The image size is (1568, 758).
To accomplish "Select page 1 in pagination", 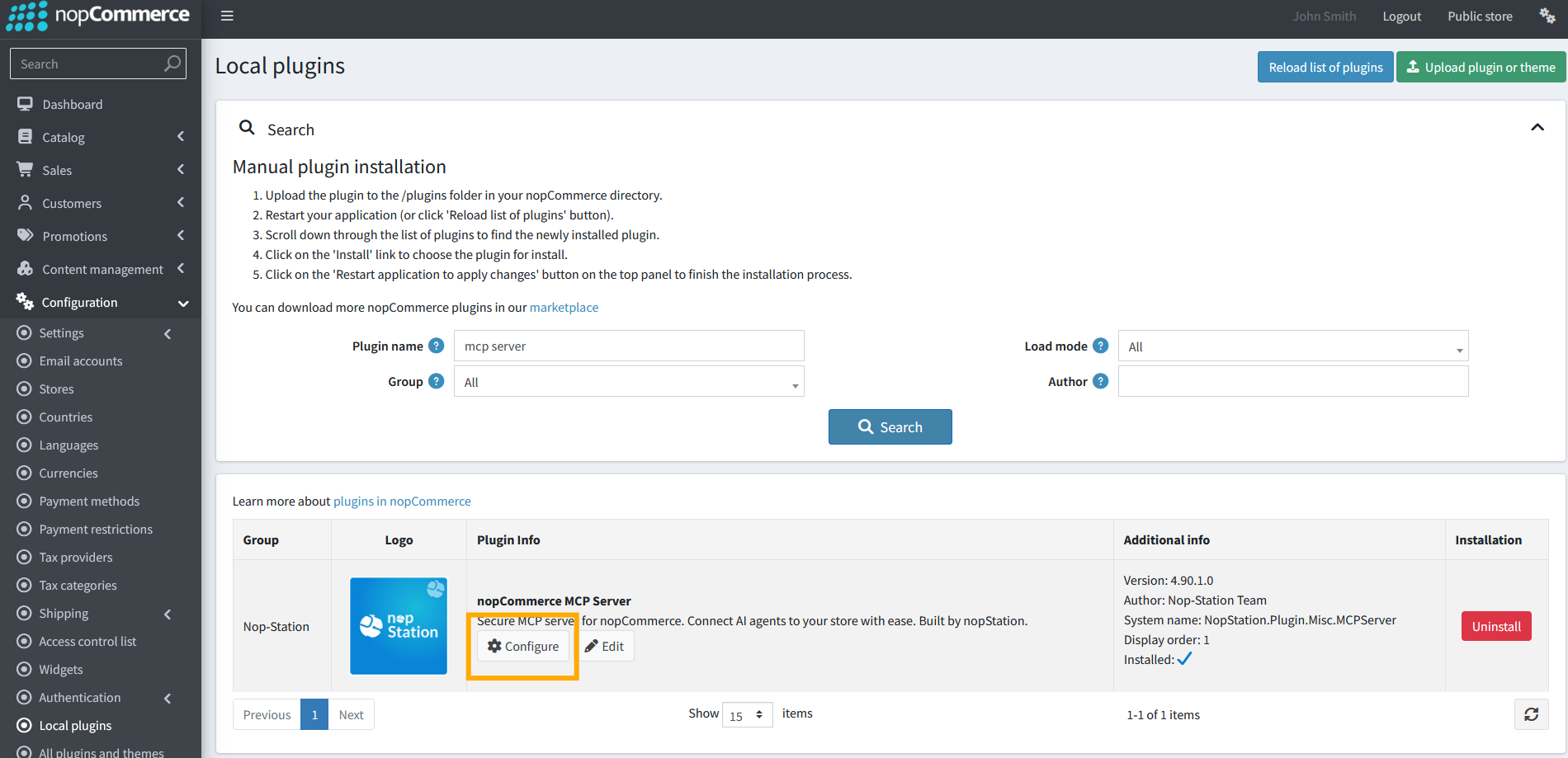I will 314,714.
